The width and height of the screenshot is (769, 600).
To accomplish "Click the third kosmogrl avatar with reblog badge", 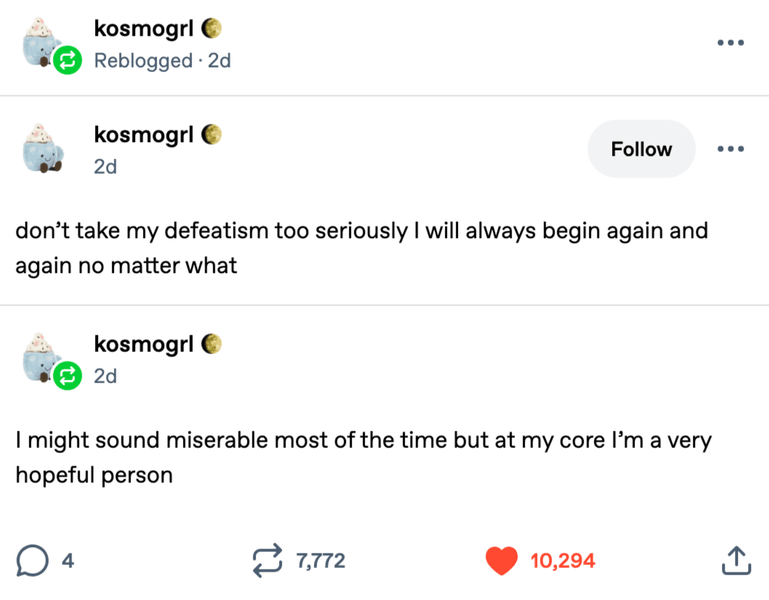I will coord(42,360).
